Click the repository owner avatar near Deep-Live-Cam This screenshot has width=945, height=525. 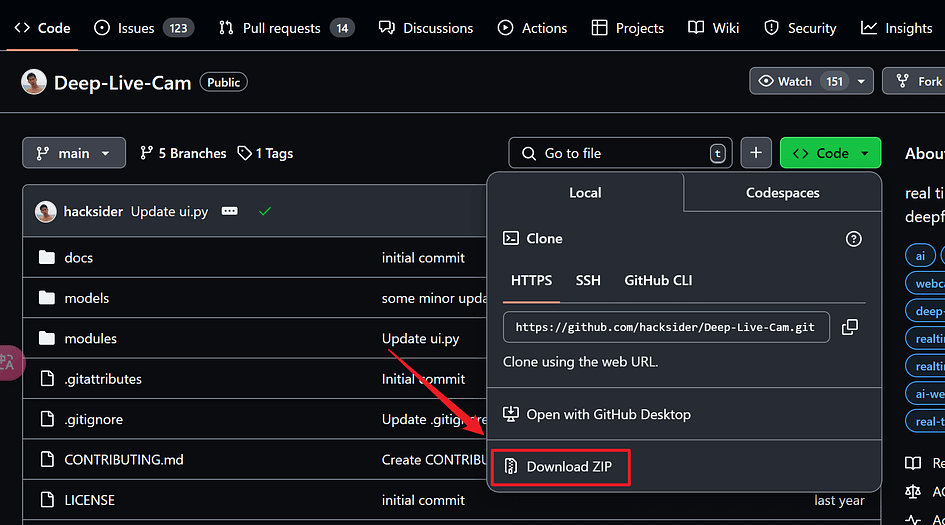tap(34, 82)
